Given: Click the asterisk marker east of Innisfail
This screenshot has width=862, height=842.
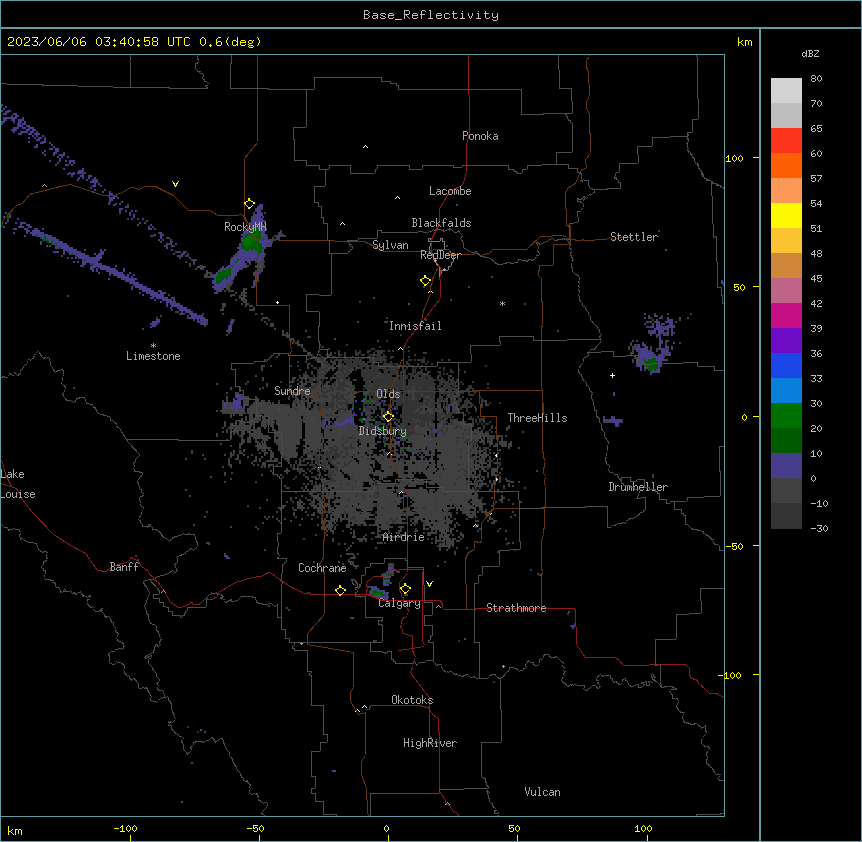Looking at the screenshot, I should tap(502, 303).
